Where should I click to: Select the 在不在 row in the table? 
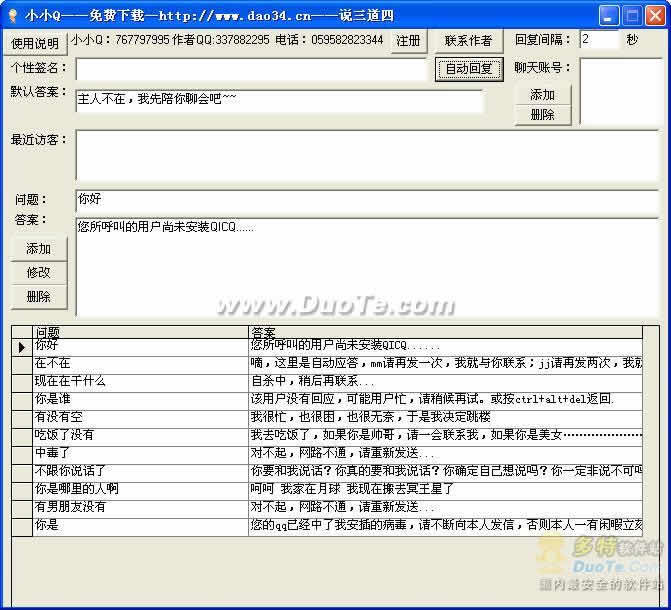[x=140, y=363]
